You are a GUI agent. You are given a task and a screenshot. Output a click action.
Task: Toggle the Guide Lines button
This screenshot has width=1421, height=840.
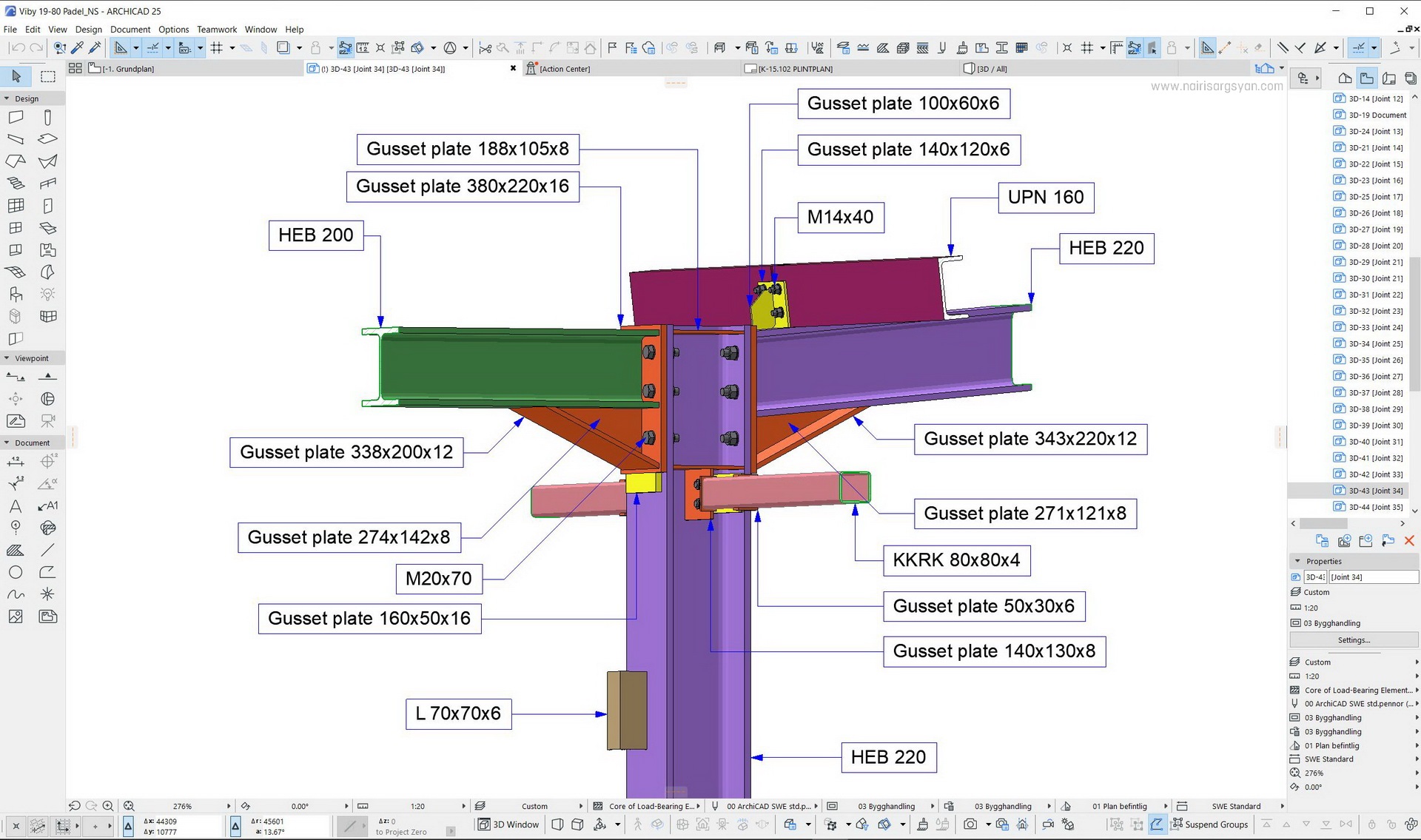(121, 48)
